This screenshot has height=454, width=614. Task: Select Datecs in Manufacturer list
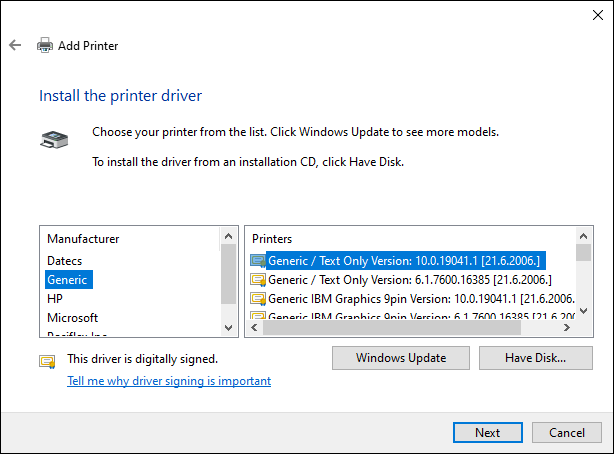point(65,261)
